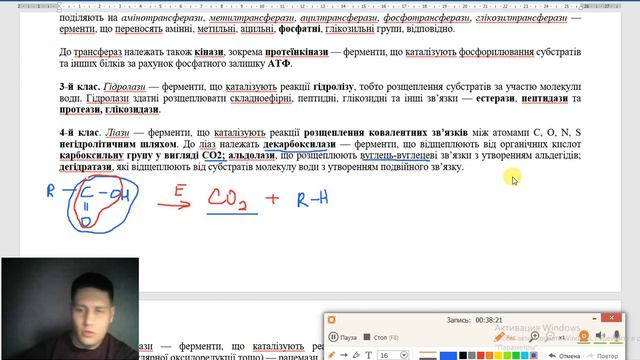
Task: Click the word протеїнкінази
Action: tap(297, 52)
